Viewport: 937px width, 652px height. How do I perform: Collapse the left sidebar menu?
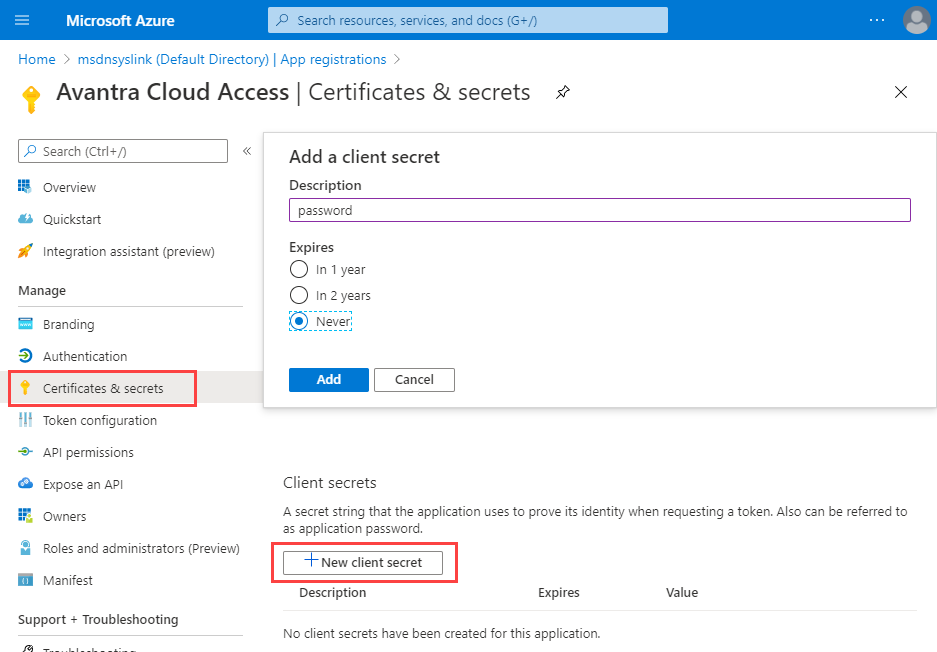pyautogui.click(x=247, y=151)
